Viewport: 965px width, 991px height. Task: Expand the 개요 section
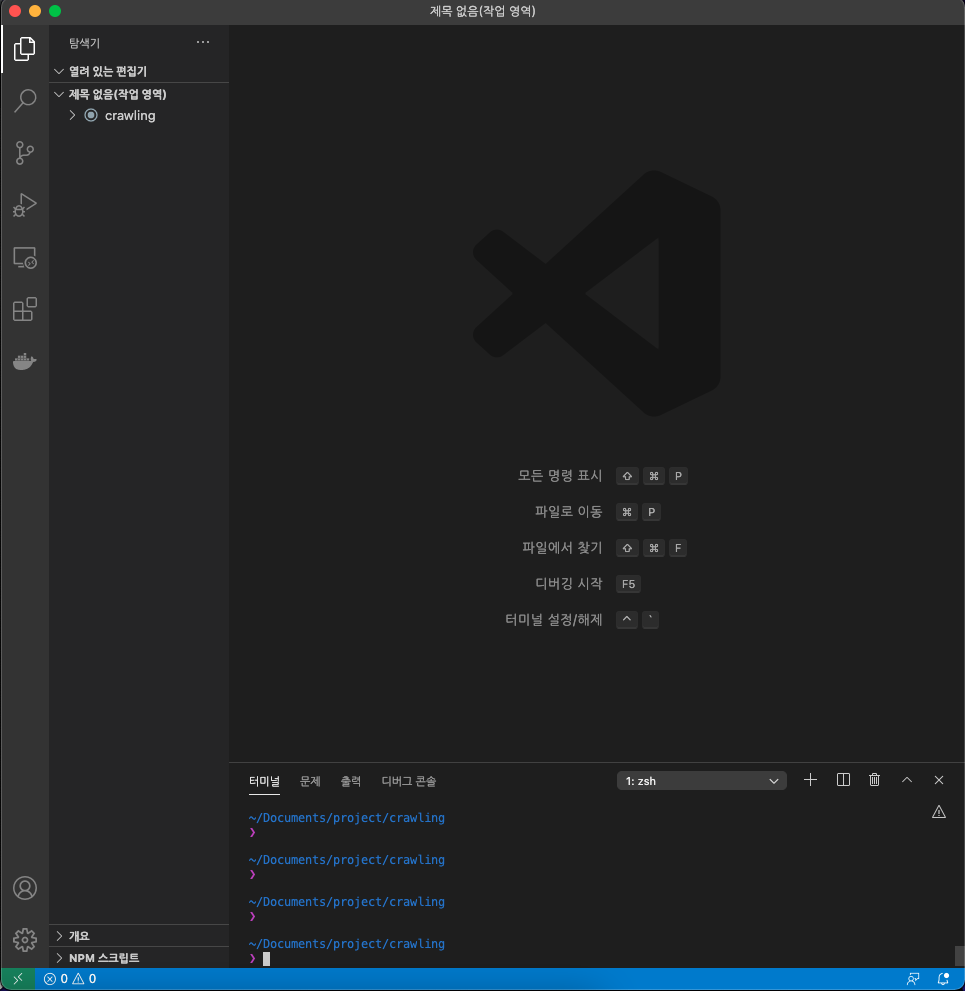point(139,936)
